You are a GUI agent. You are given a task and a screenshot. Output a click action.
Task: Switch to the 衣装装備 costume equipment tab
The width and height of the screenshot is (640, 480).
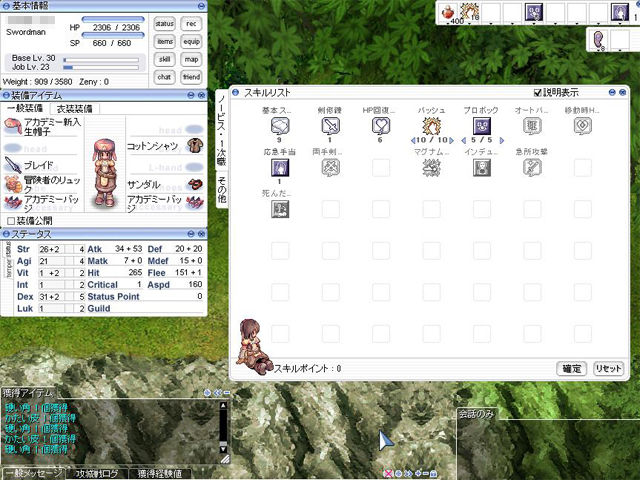pos(74,109)
